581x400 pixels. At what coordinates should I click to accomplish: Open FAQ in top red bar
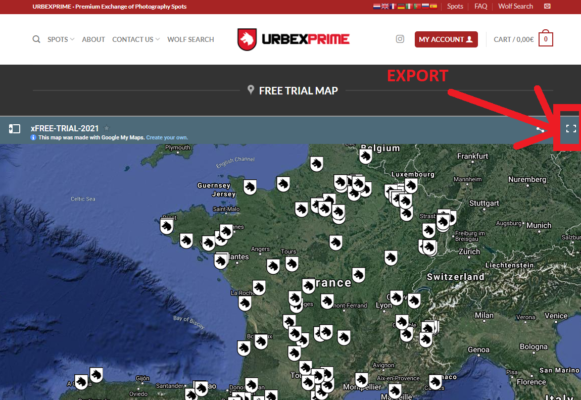click(x=481, y=6)
